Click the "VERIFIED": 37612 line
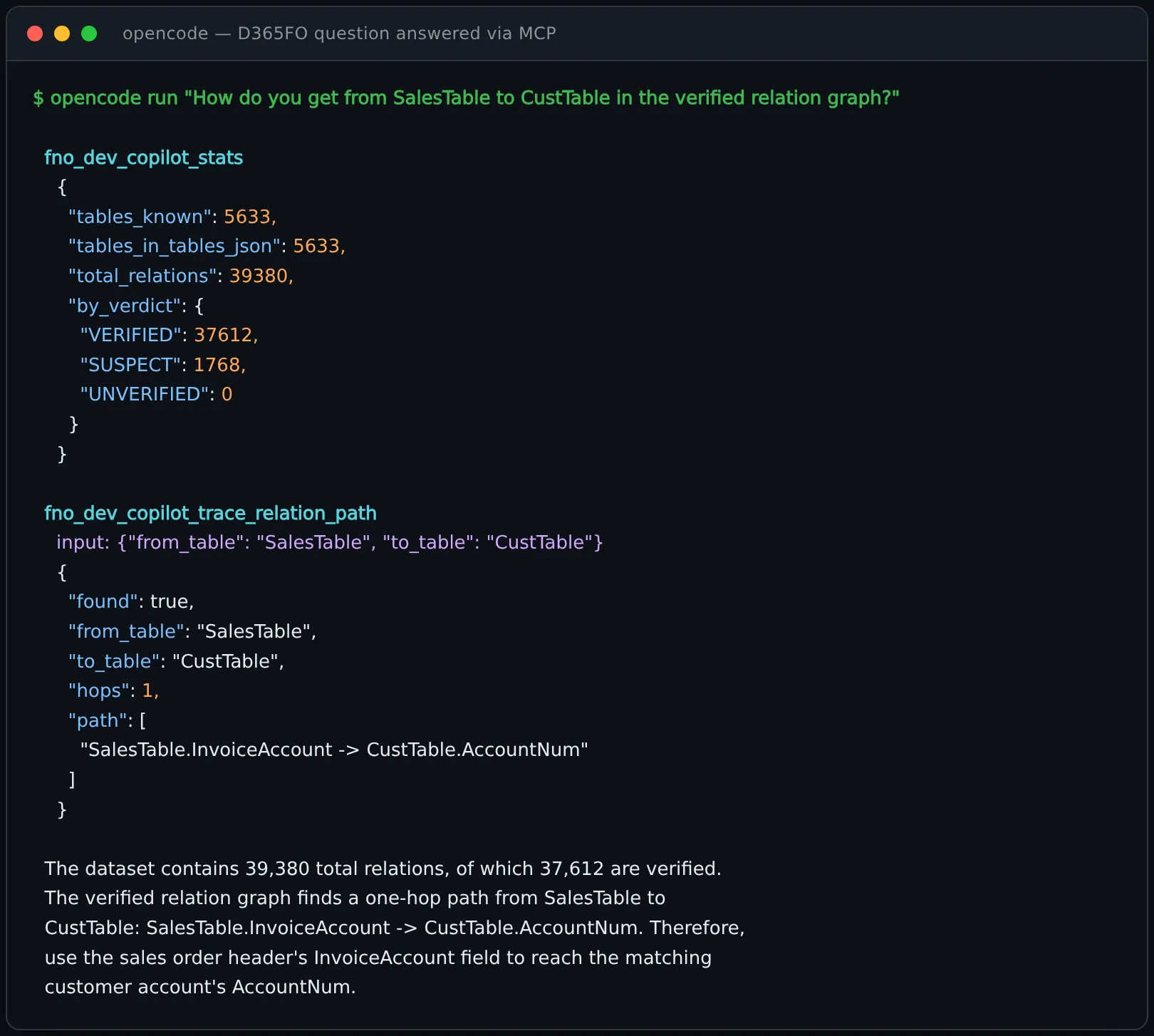Screen dimensions: 1154x1036 click(169, 335)
